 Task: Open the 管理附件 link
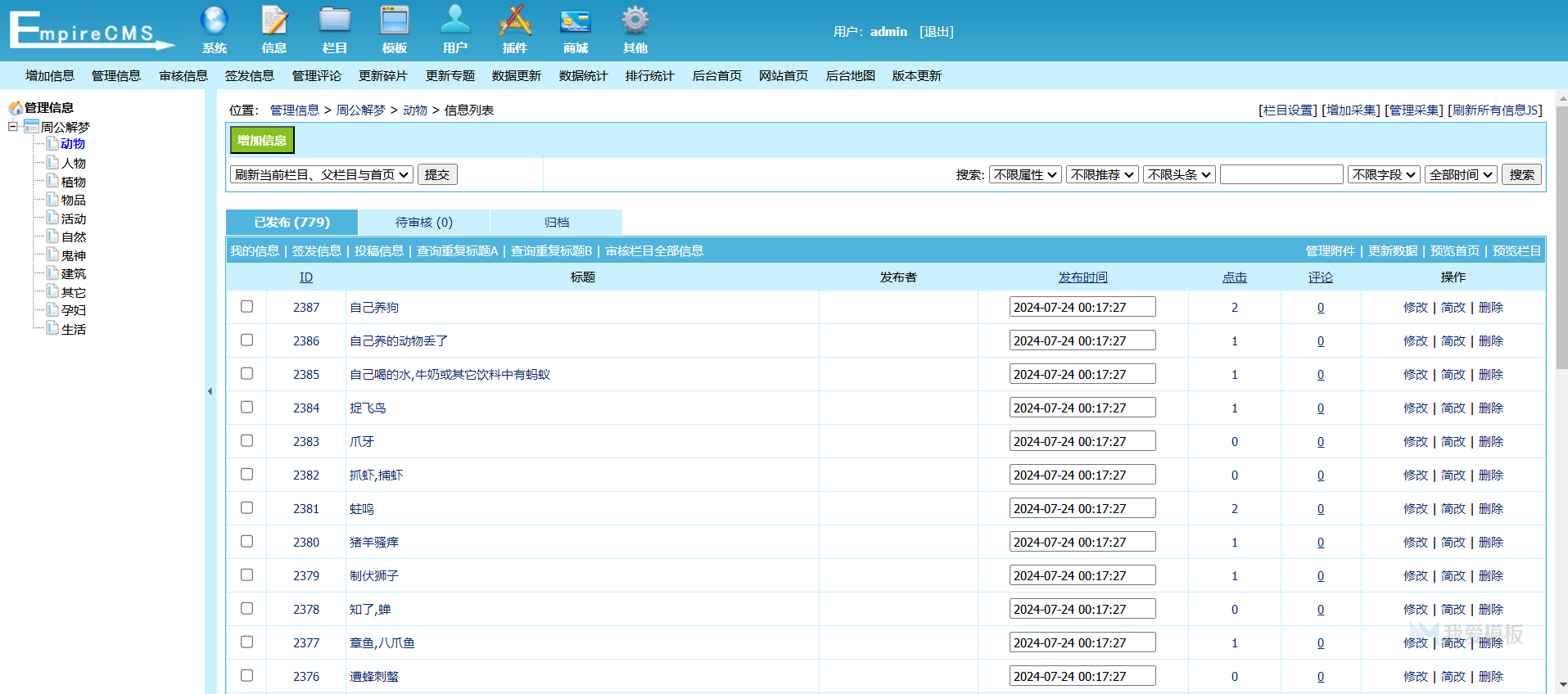[1330, 250]
